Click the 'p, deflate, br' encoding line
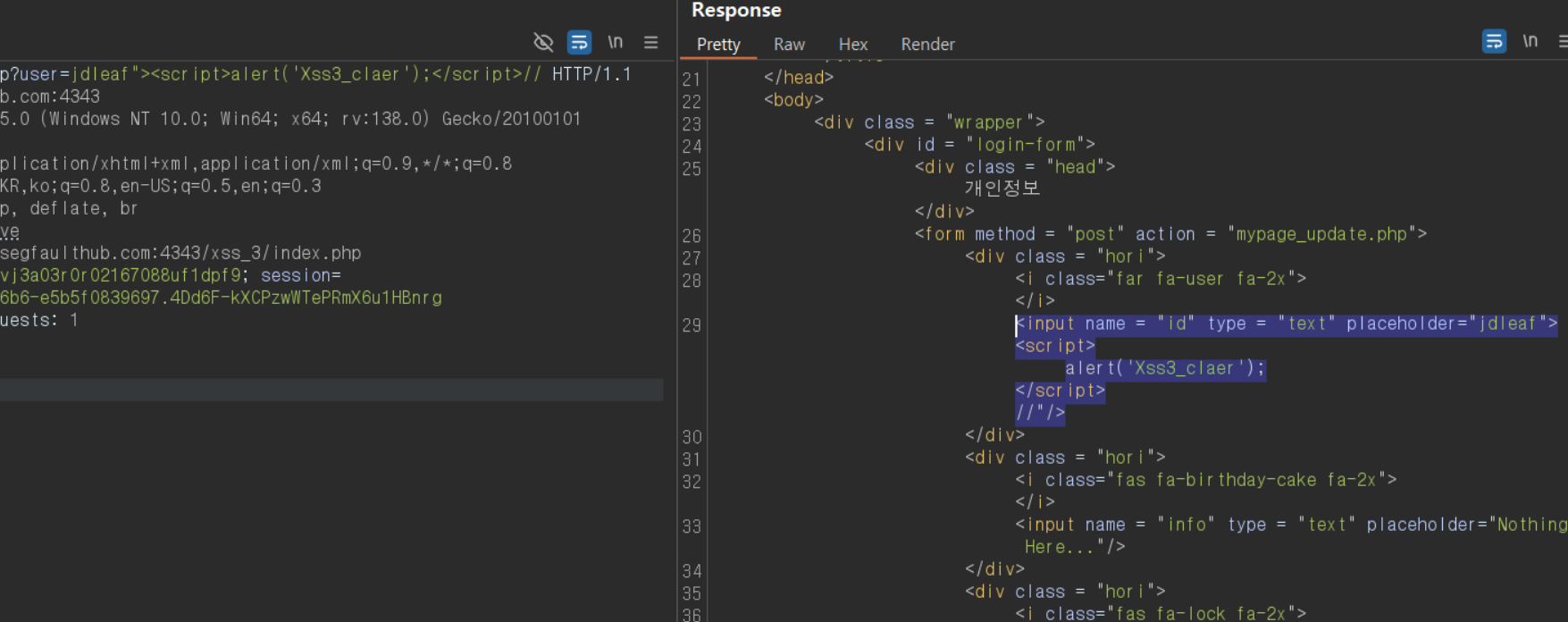 pyautogui.click(x=69, y=208)
